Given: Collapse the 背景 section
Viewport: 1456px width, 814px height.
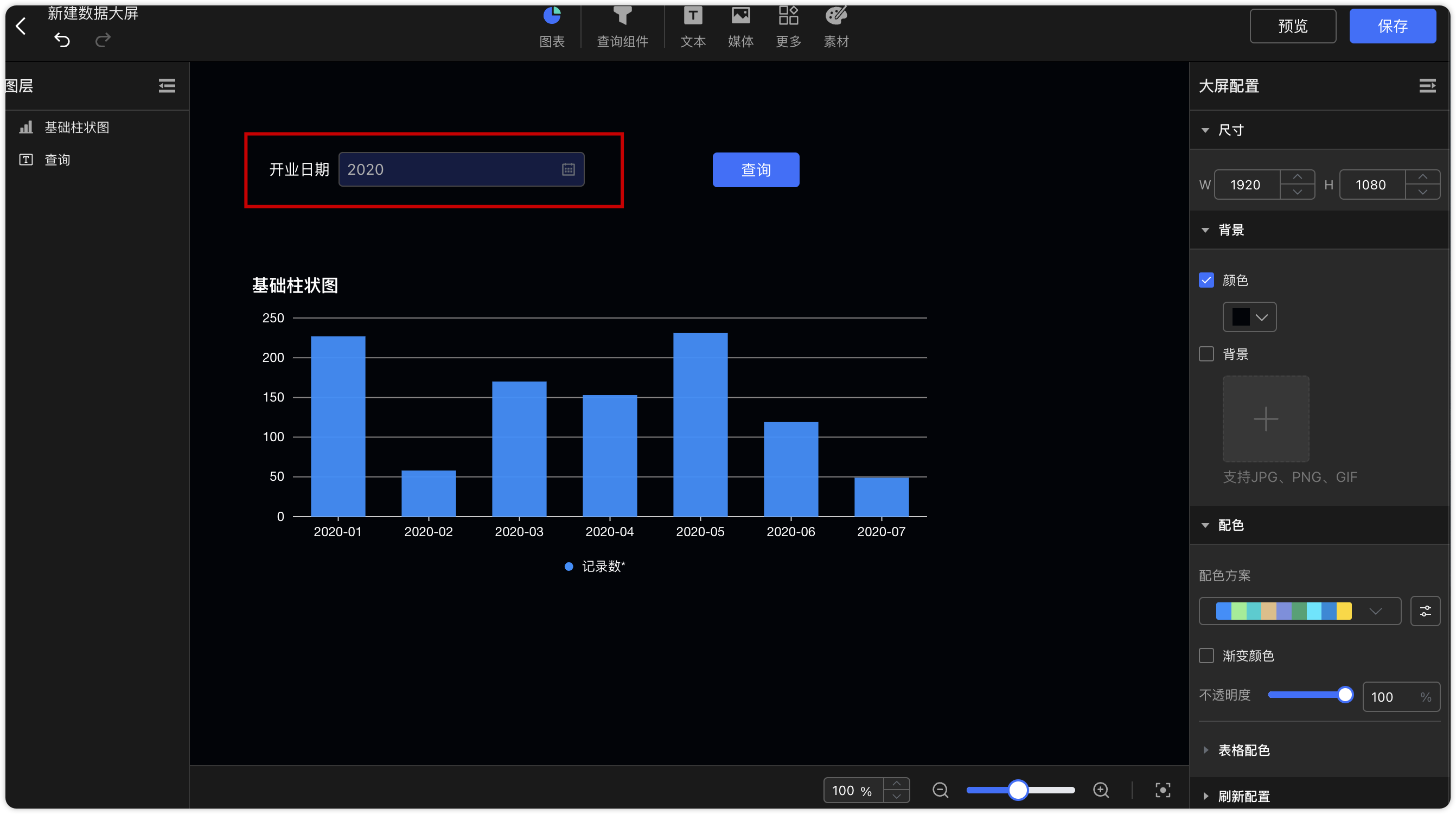Looking at the screenshot, I should click(1204, 230).
